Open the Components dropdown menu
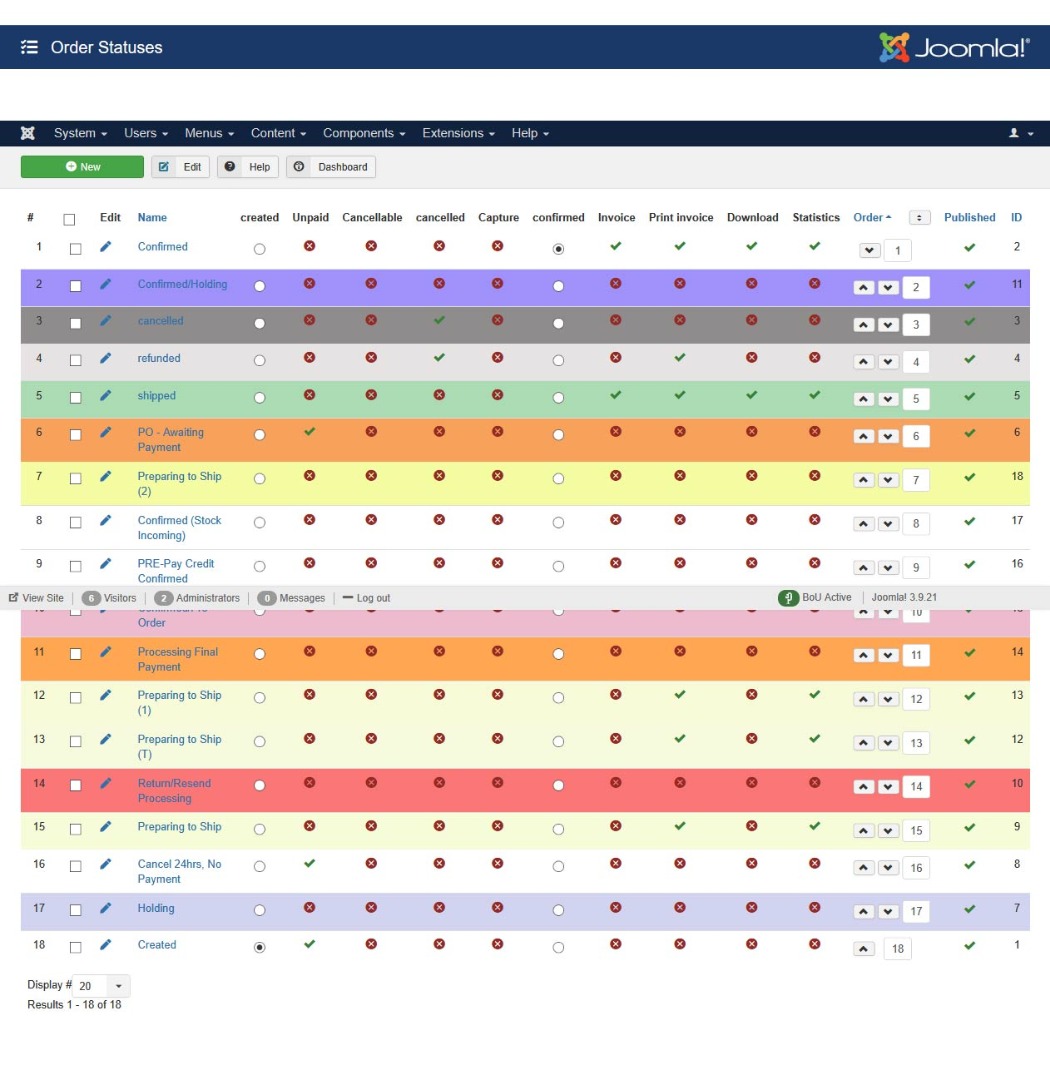The image size is (1050, 1080). [x=364, y=133]
